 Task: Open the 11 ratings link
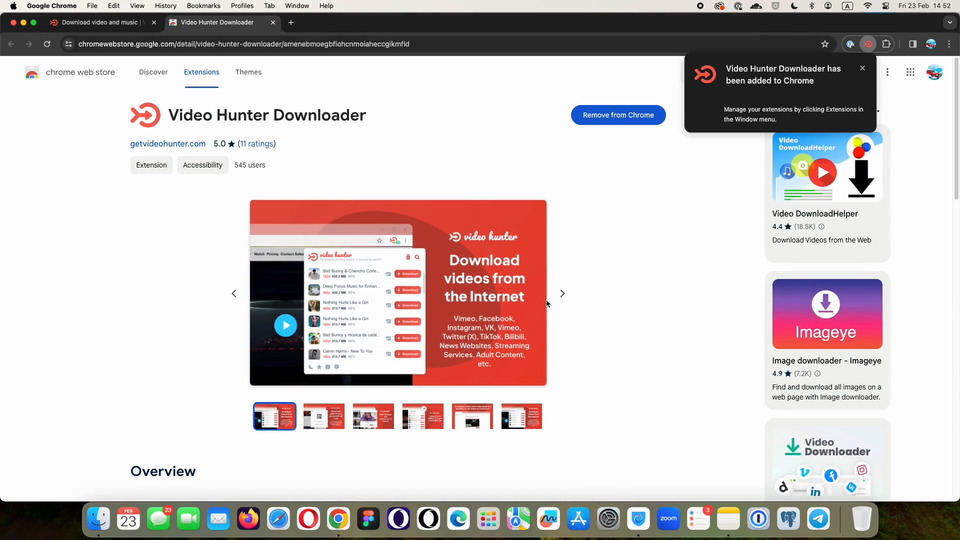[257, 144]
